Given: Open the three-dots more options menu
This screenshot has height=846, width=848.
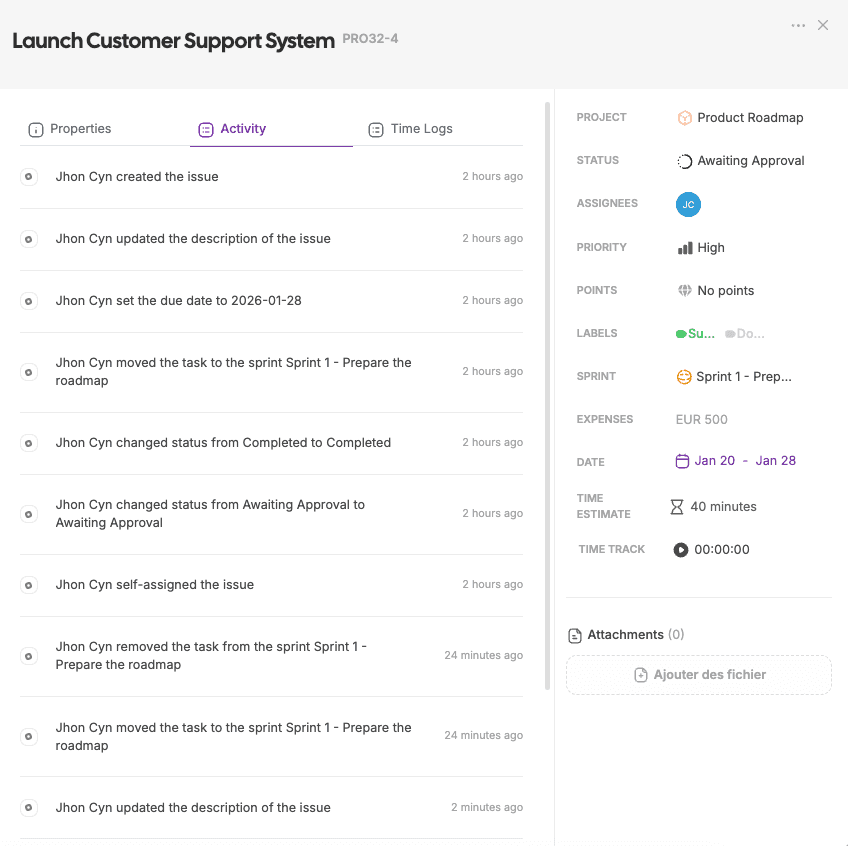Looking at the screenshot, I should click(798, 25).
